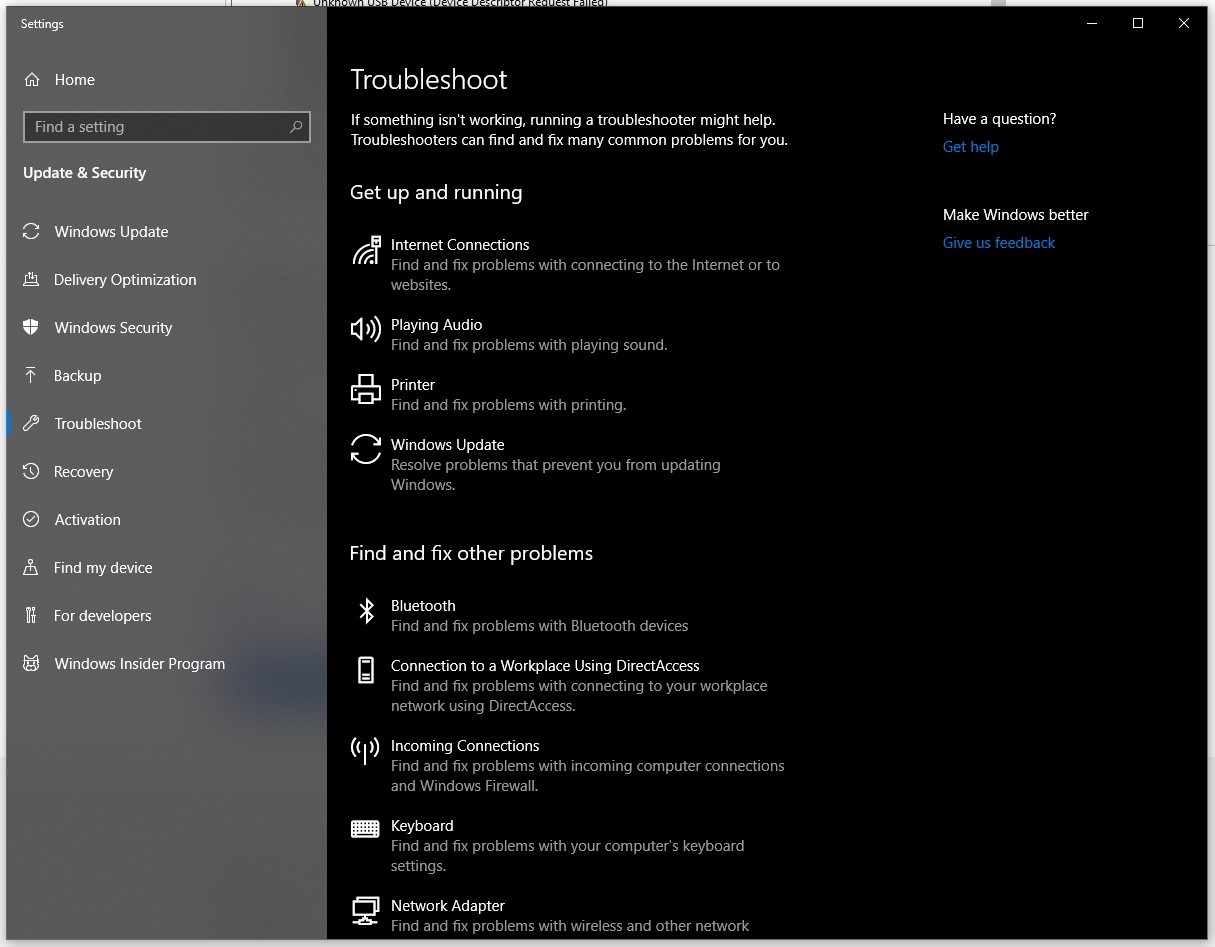
Task: Click the Printer icon
Action: pos(366,389)
